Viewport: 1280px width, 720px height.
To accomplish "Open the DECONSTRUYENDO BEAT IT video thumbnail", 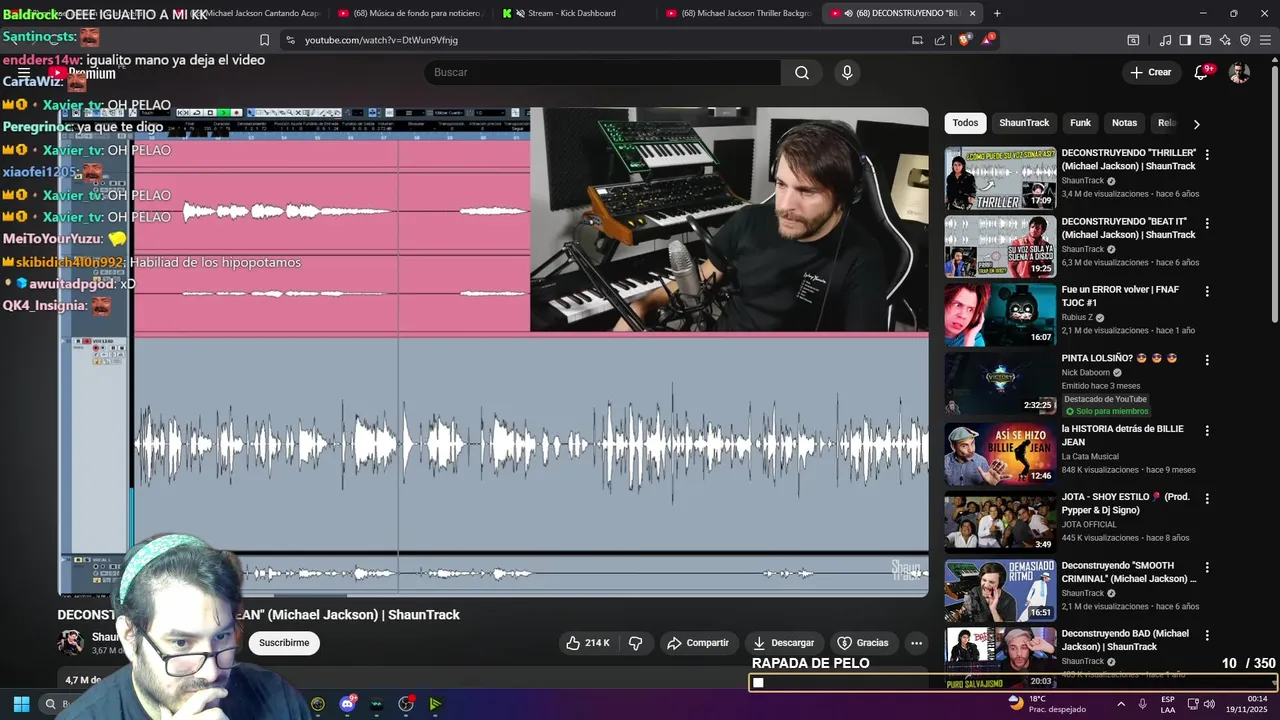I will click(x=1000, y=246).
